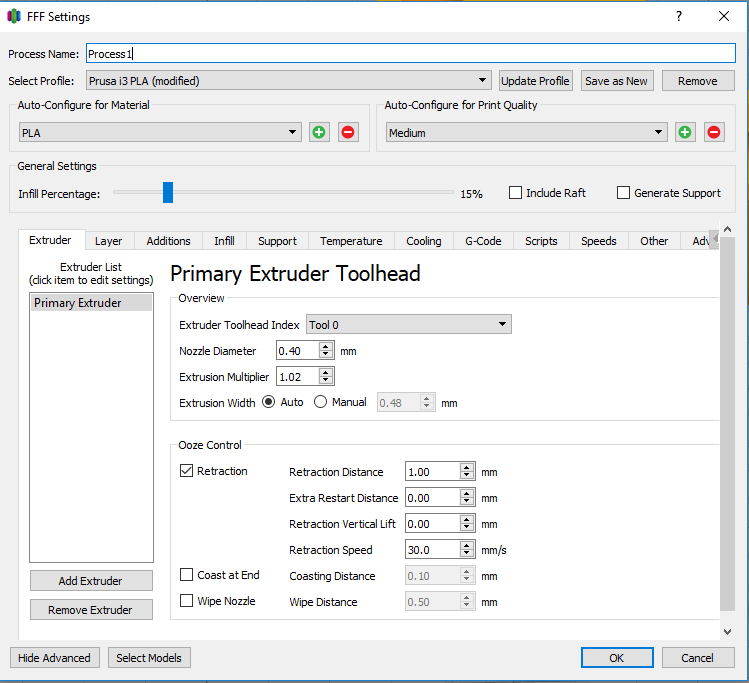Click the Remove Extruder button

coord(91,610)
